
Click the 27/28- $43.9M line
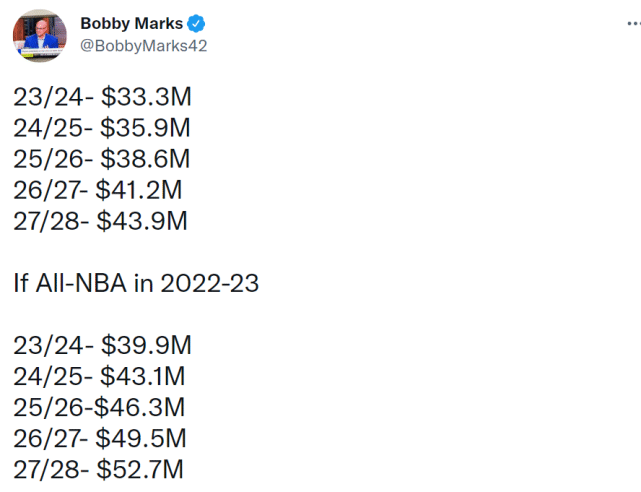[x=100, y=221]
